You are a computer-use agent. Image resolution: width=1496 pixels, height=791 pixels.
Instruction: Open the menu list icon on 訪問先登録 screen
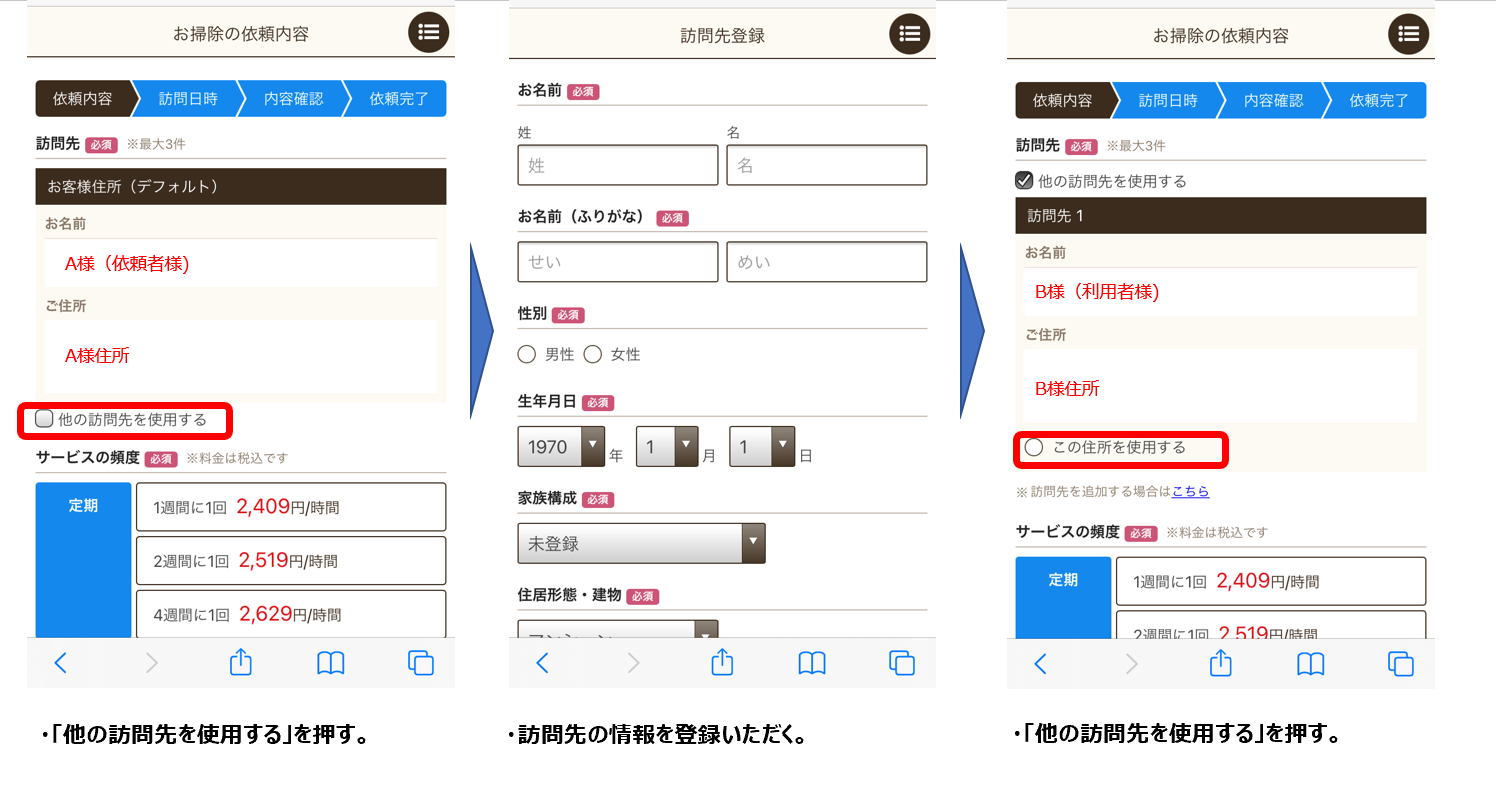(910, 33)
